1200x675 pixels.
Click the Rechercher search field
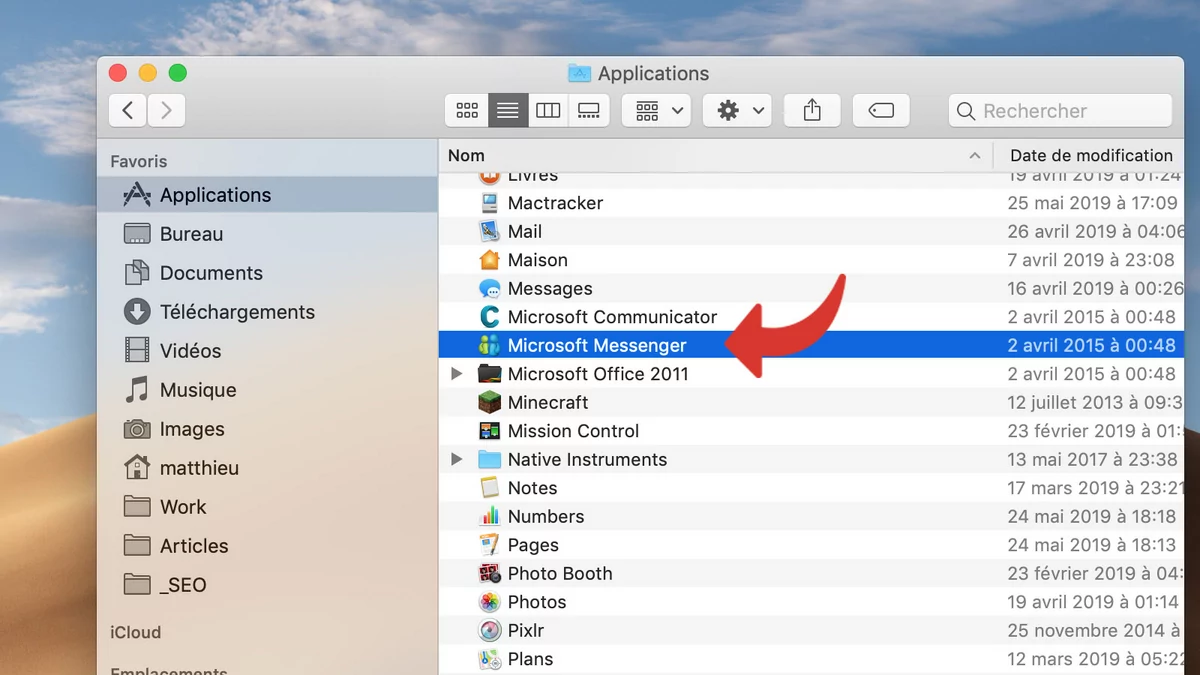click(x=1059, y=110)
